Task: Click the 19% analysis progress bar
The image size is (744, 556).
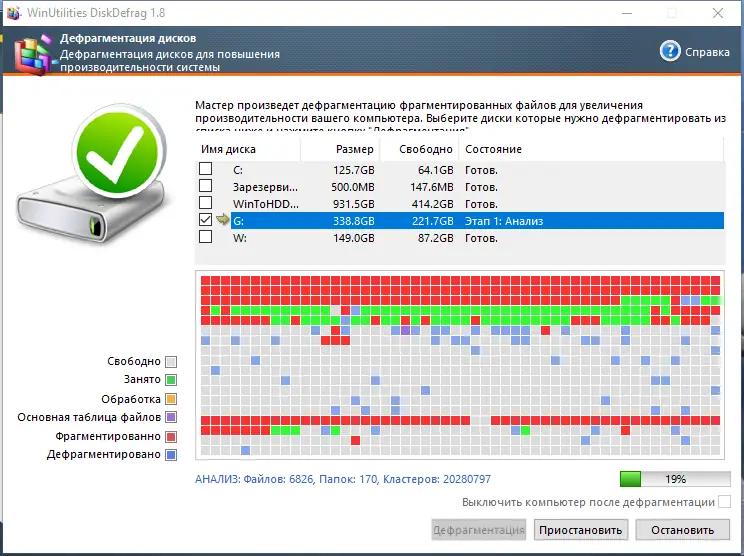Action: pyautogui.click(x=675, y=479)
